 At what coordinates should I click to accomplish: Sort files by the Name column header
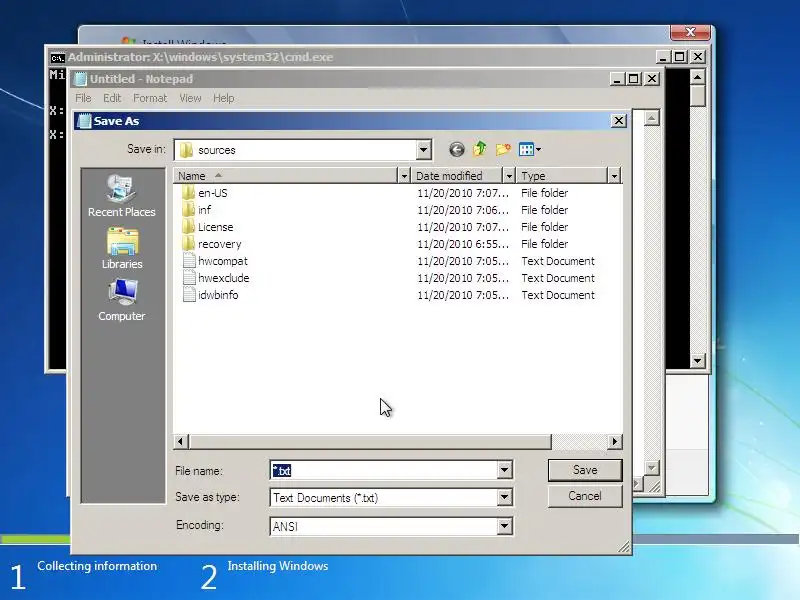click(285, 176)
